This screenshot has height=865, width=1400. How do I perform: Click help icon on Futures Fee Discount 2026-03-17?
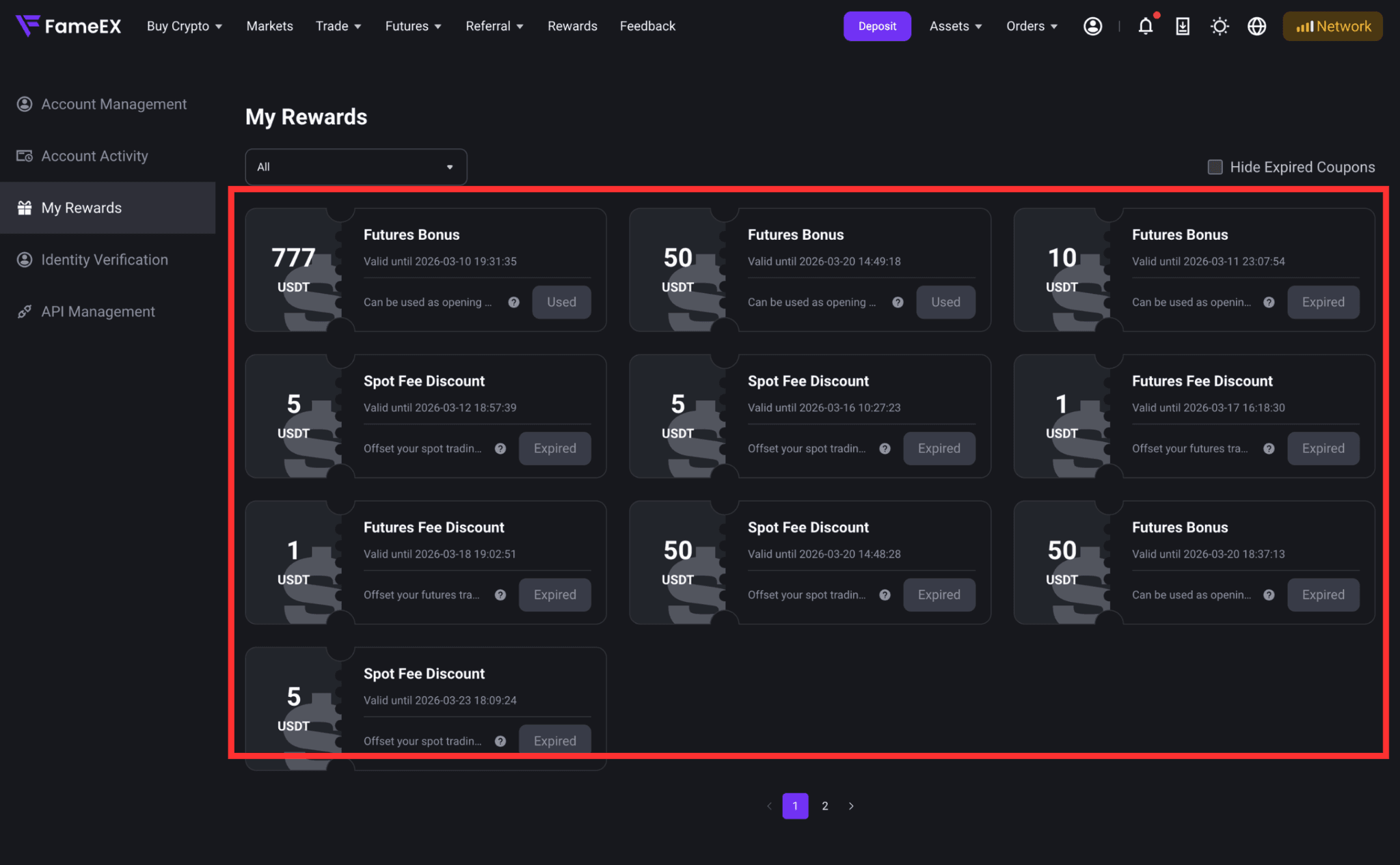[x=1269, y=448]
